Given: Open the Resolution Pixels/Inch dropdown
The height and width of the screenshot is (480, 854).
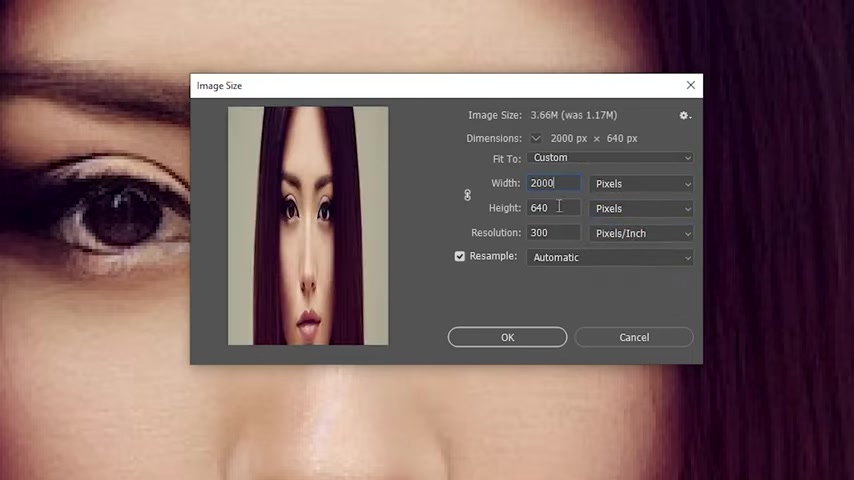Looking at the screenshot, I should [641, 233].
